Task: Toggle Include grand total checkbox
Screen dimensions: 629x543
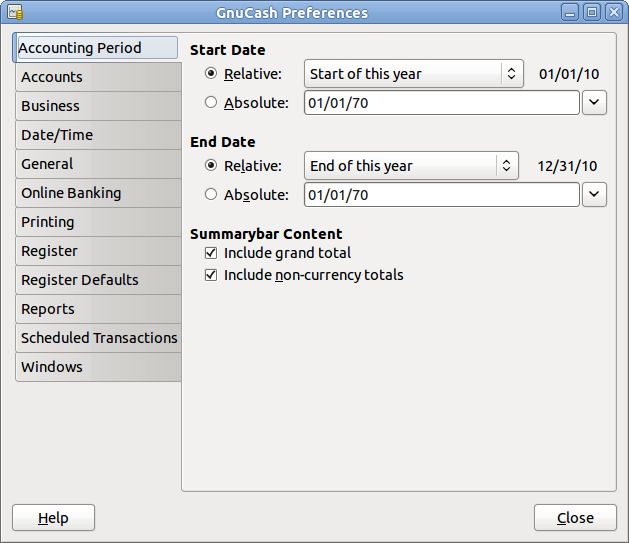Action: point(211,253)
